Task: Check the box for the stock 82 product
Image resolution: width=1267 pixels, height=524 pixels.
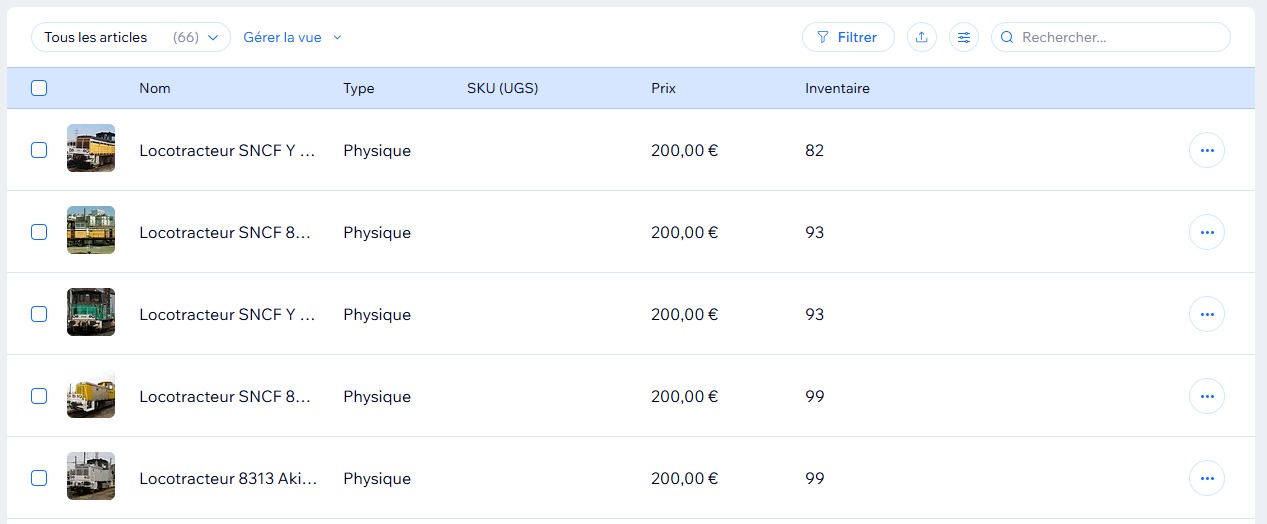Action: pos(39,150)
